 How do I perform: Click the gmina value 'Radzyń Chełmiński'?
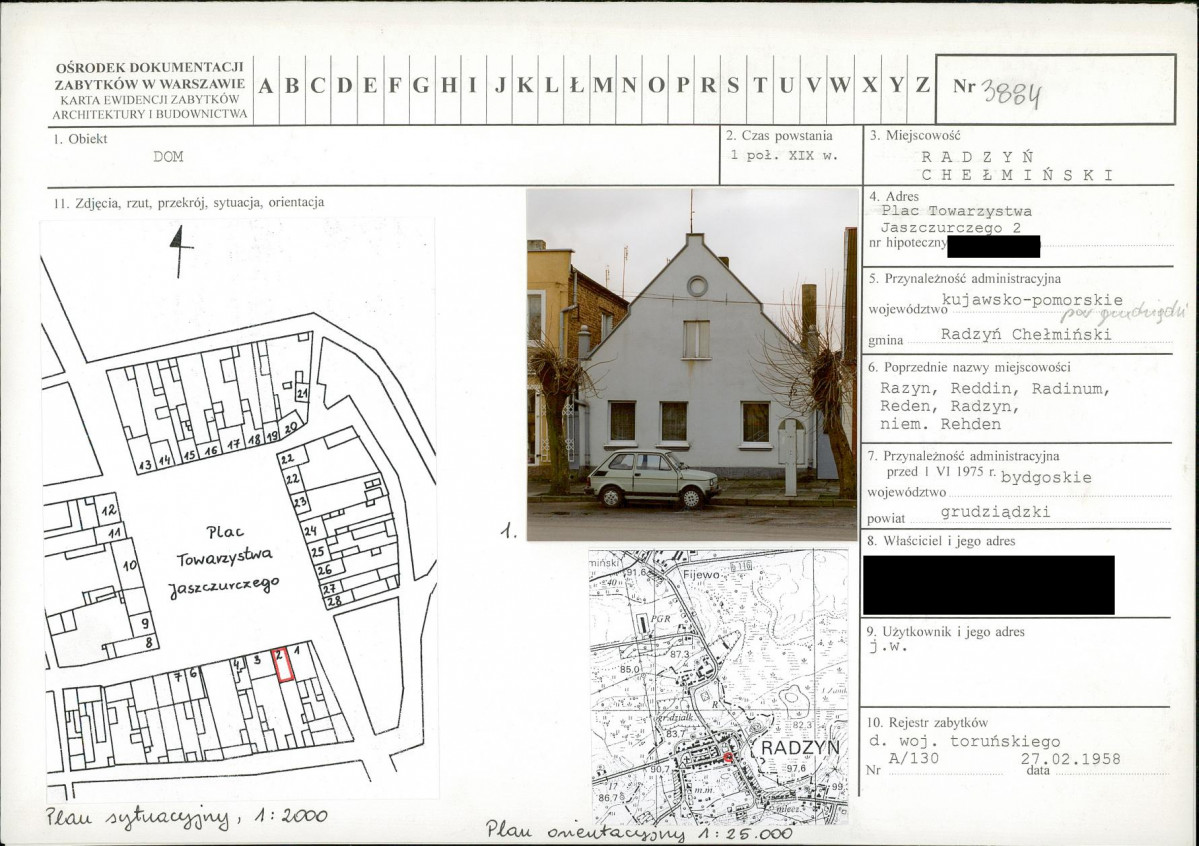1026,334
